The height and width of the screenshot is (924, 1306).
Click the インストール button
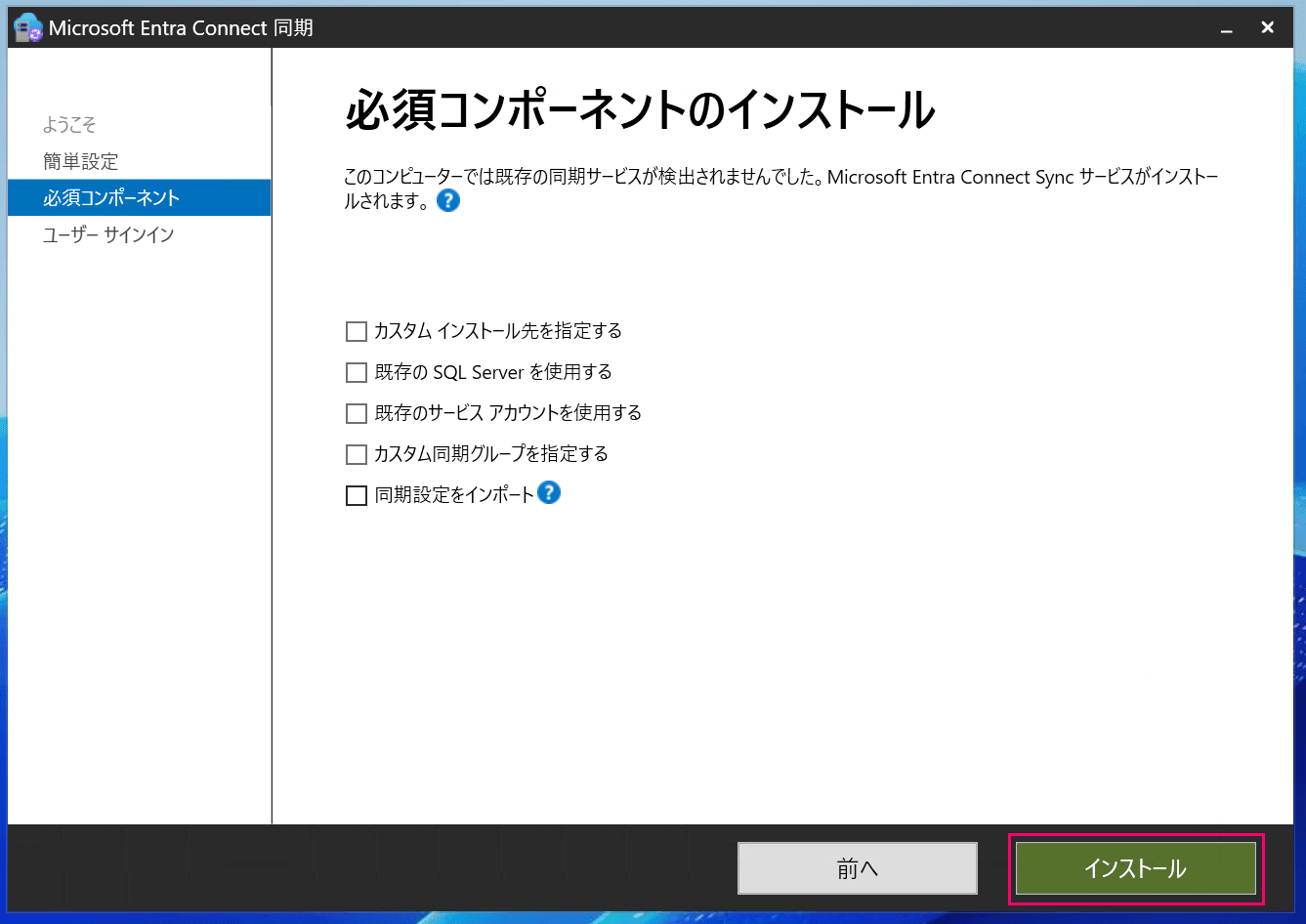click(1136, 868)
